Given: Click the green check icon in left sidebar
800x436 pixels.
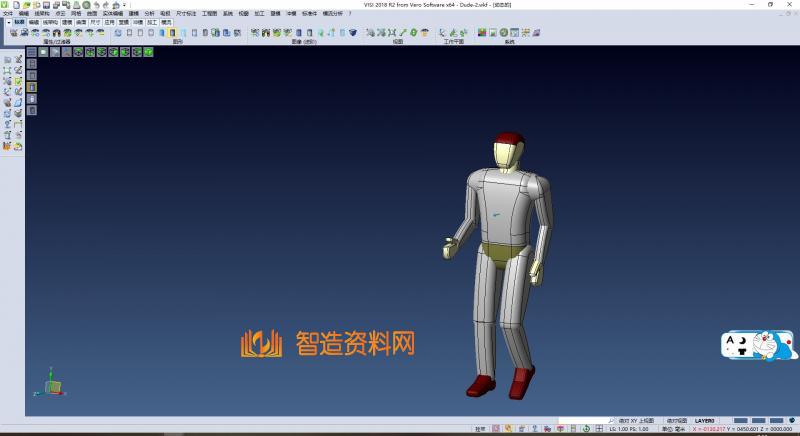Looking at the screenshot, I should click(x=18, y=82).
